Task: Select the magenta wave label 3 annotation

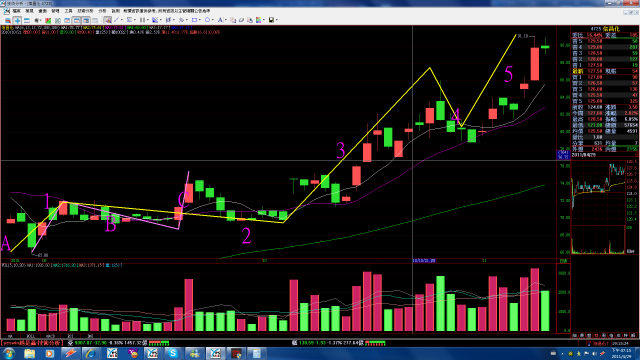Action: [341, 150]
